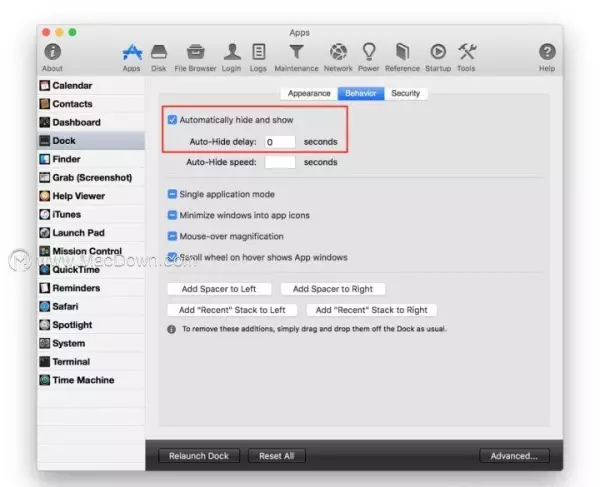Open the Startup toolbar section
Screen dimensions: 600x487
click(x=438, y=57)
